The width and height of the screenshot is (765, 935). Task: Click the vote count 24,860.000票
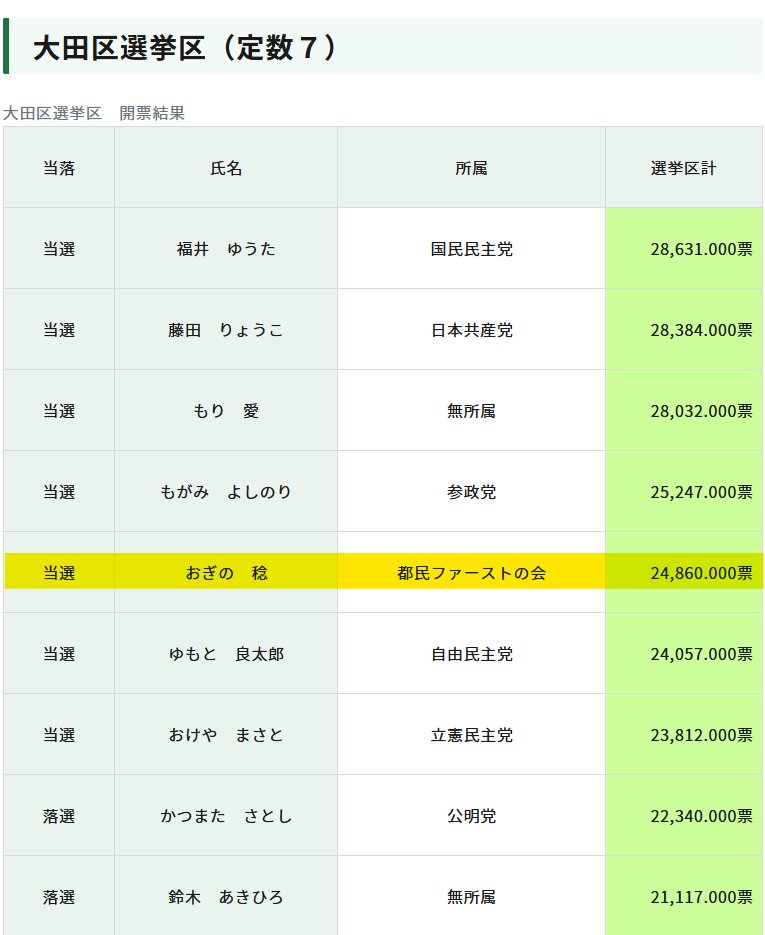point(701,573)
